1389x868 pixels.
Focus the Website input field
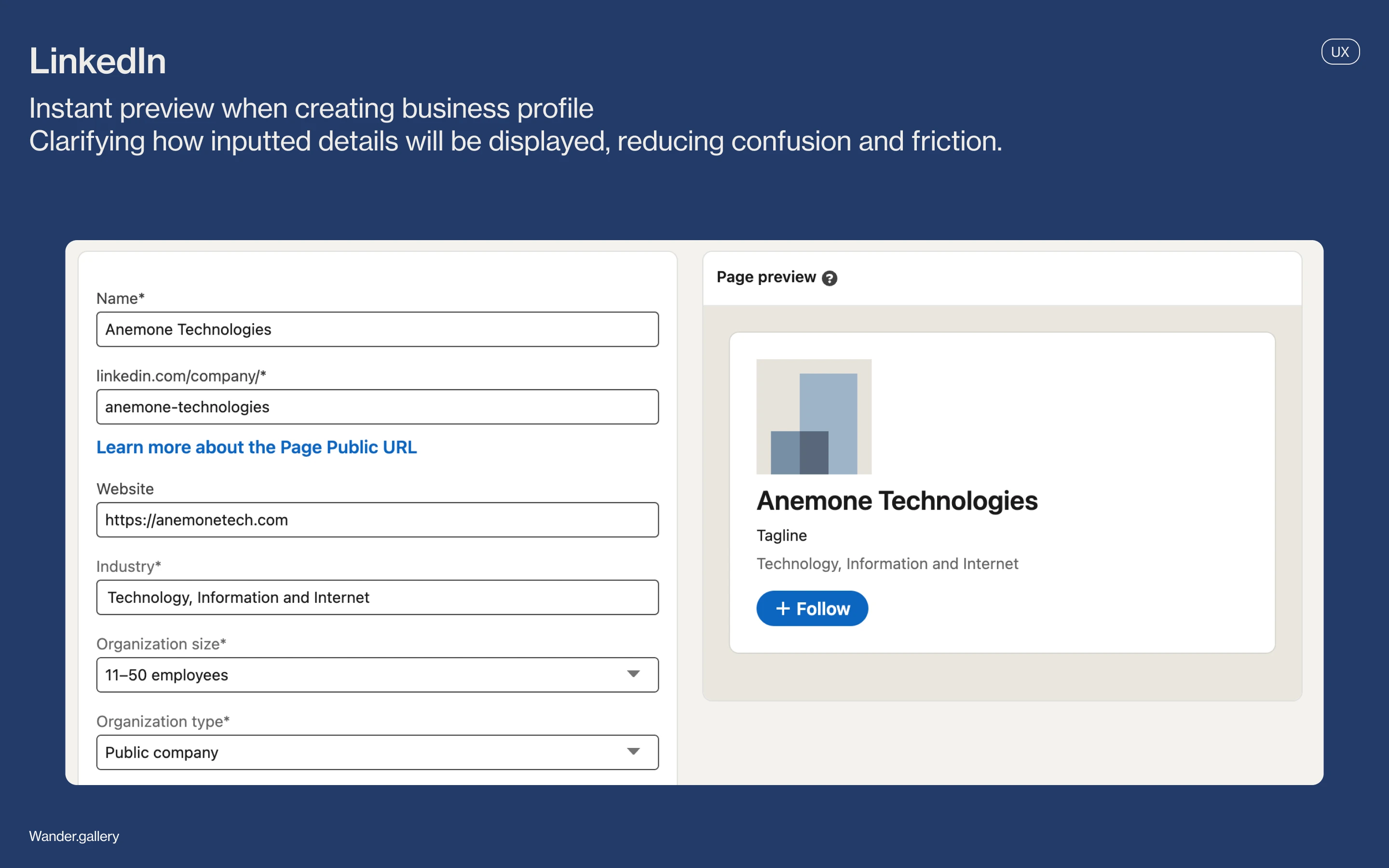click(x=377, y=520)
